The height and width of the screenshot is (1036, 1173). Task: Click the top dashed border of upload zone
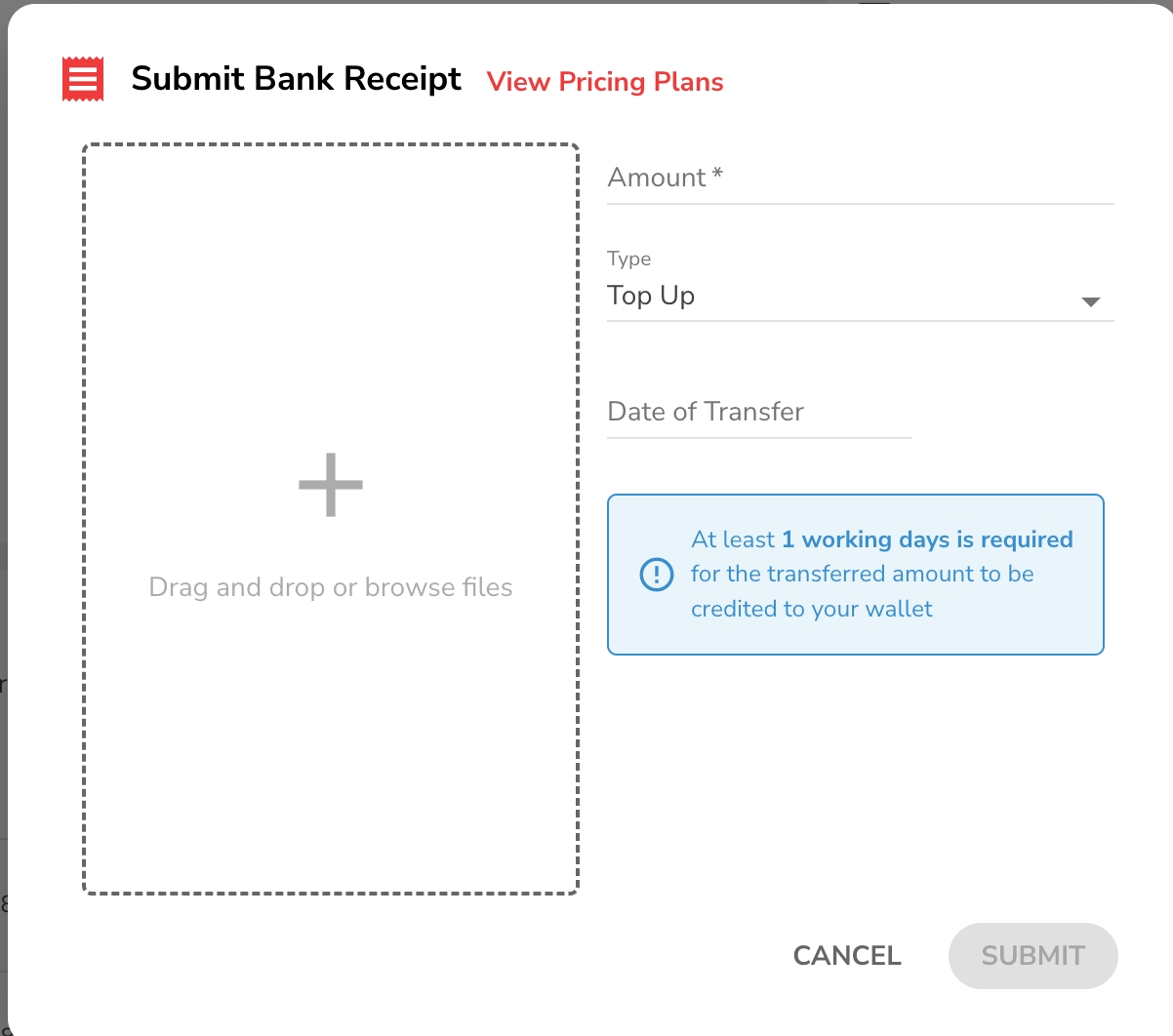click(331, 145)
